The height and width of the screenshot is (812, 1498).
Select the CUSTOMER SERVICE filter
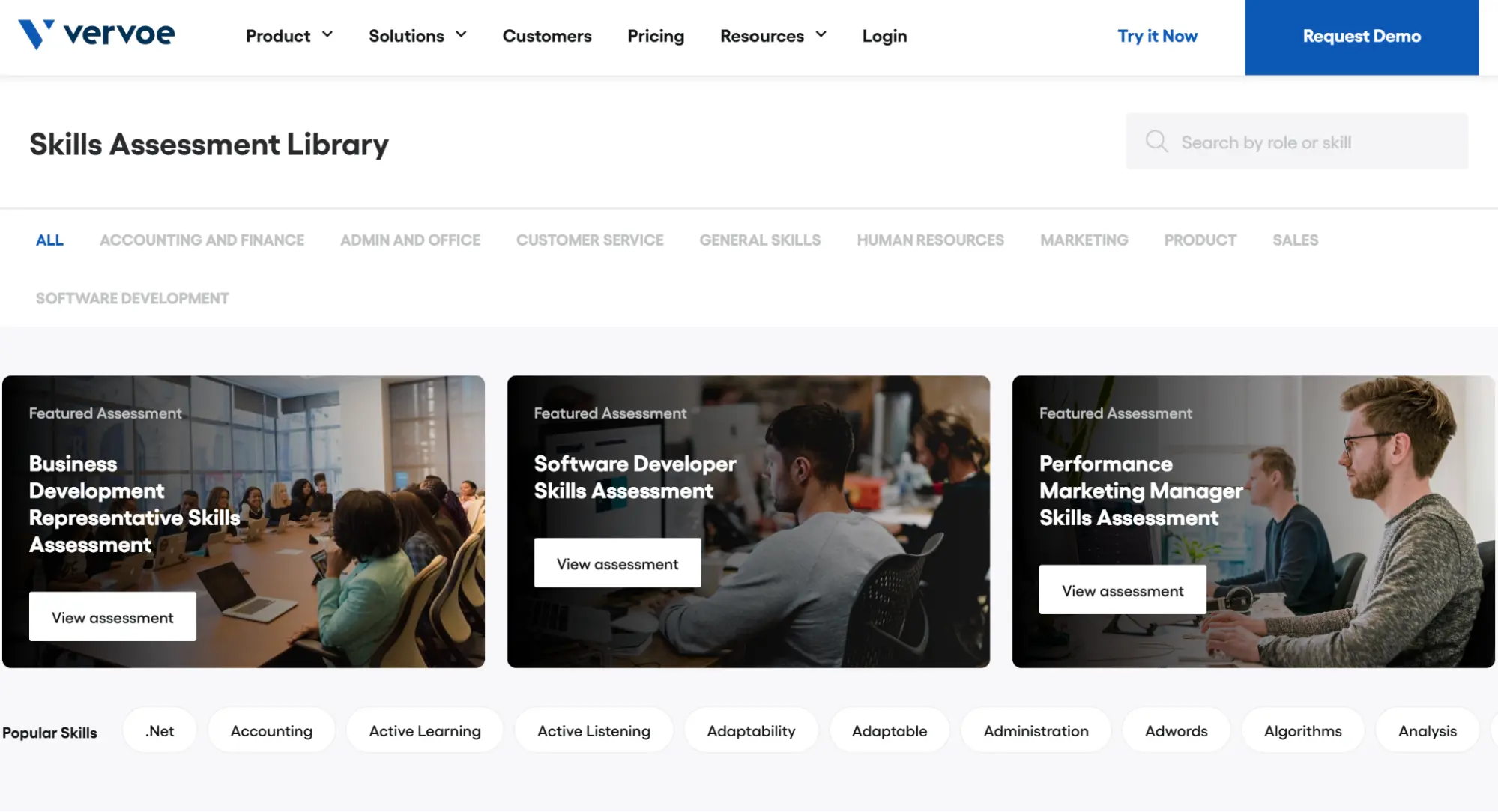(590, 239)
